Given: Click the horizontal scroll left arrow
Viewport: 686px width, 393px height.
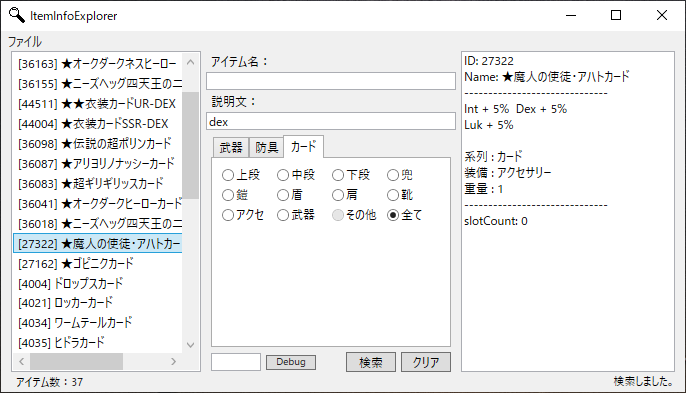Looking at the screenshot, I should tap(21, 361).
